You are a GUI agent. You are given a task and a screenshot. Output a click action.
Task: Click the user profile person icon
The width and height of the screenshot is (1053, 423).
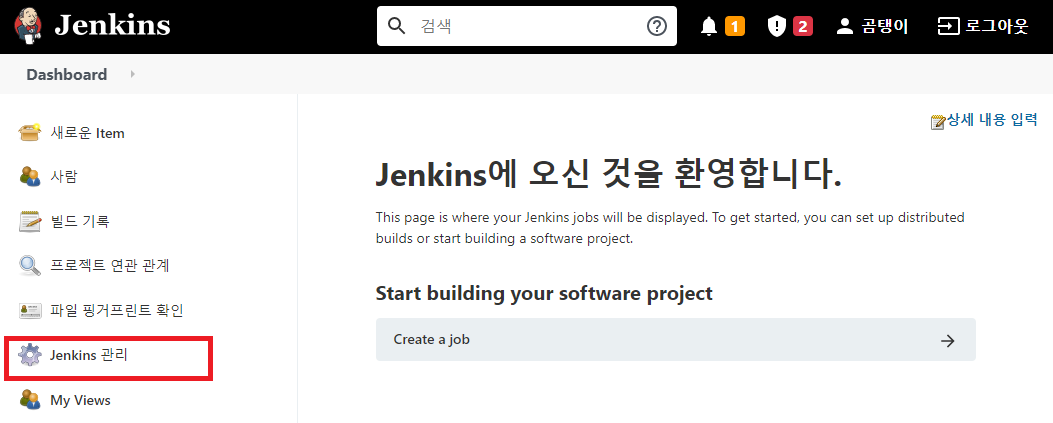coord(844,27)
